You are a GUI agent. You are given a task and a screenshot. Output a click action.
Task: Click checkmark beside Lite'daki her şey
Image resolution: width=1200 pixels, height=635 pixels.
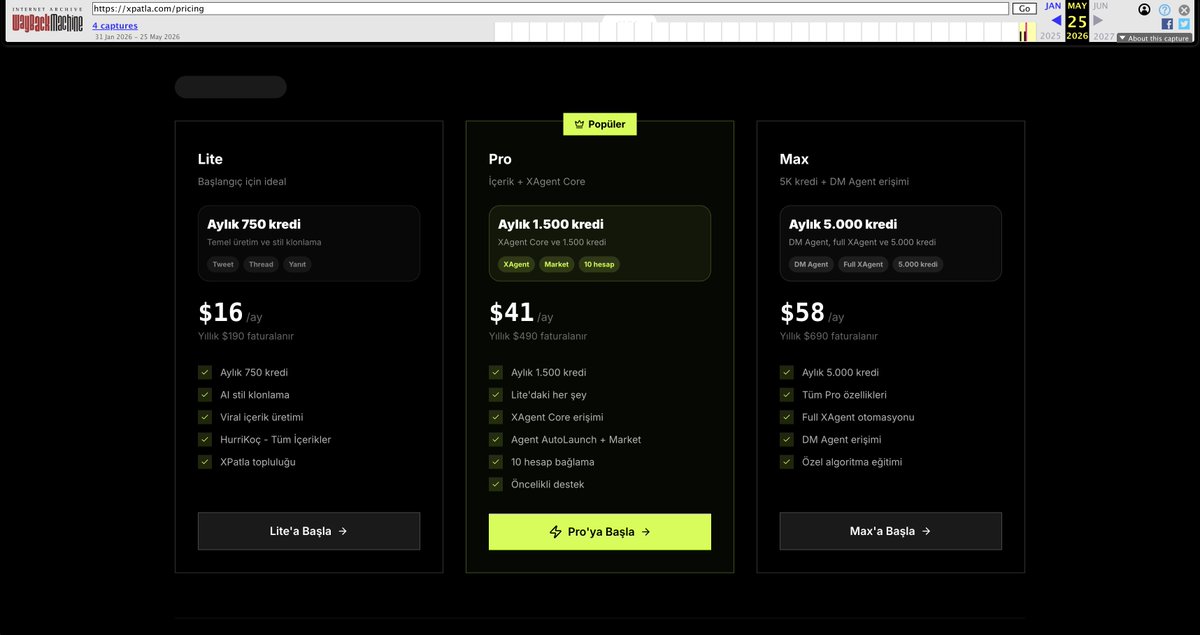click(x=496, y=394)
